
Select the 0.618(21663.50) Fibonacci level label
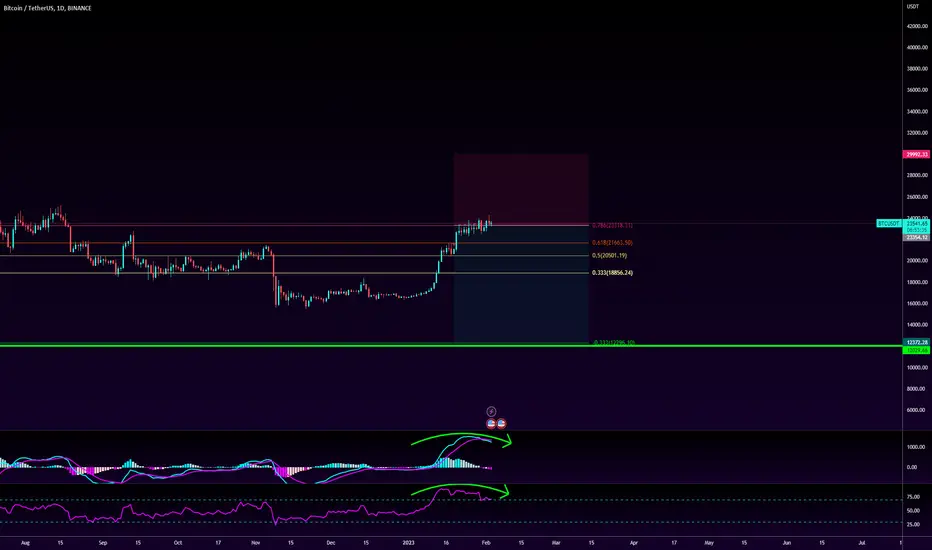pos(612,243)
